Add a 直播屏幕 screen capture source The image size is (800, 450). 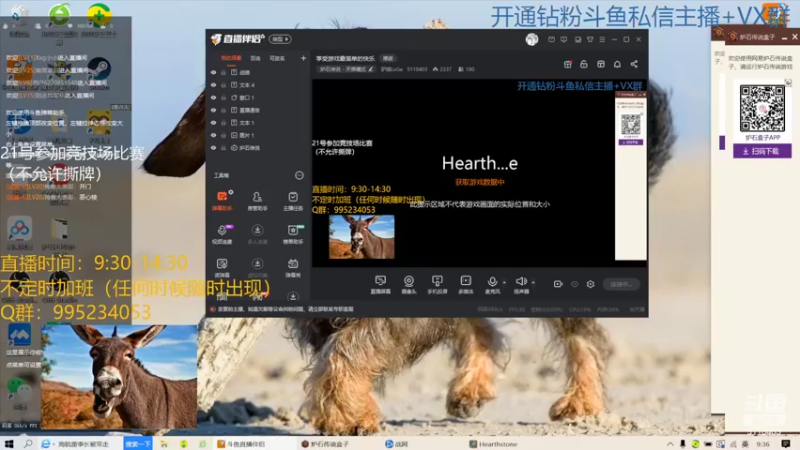[x=381, y=284]
